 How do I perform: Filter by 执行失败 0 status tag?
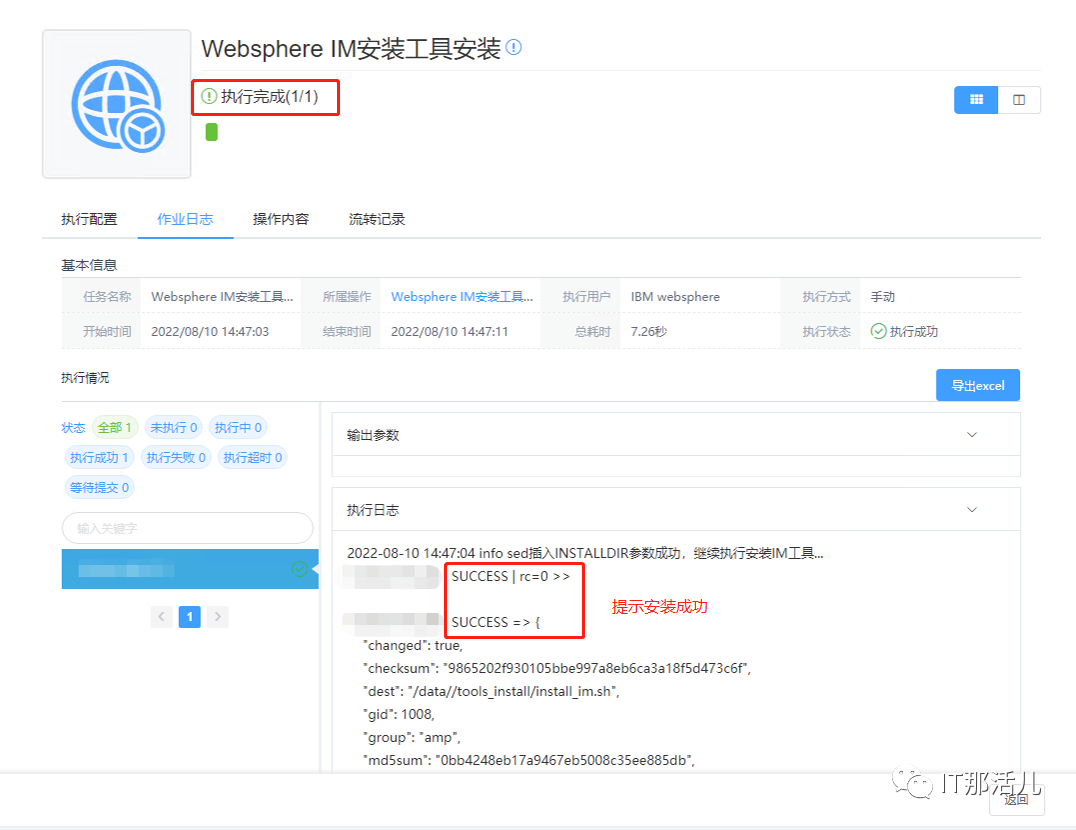click(x=176, y=458)
